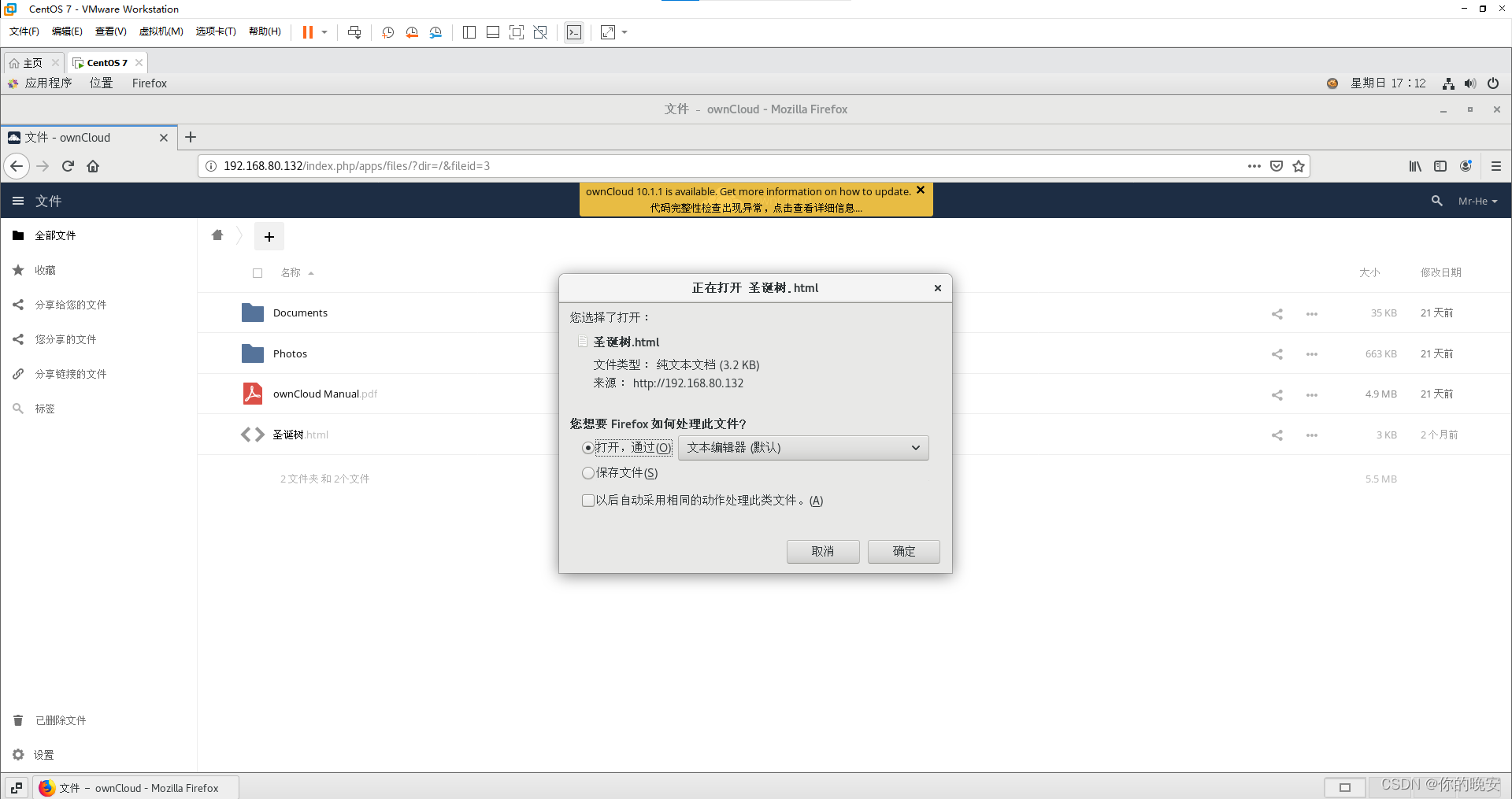
Task: Open Firefox library icon
Action: point(1415,166)
